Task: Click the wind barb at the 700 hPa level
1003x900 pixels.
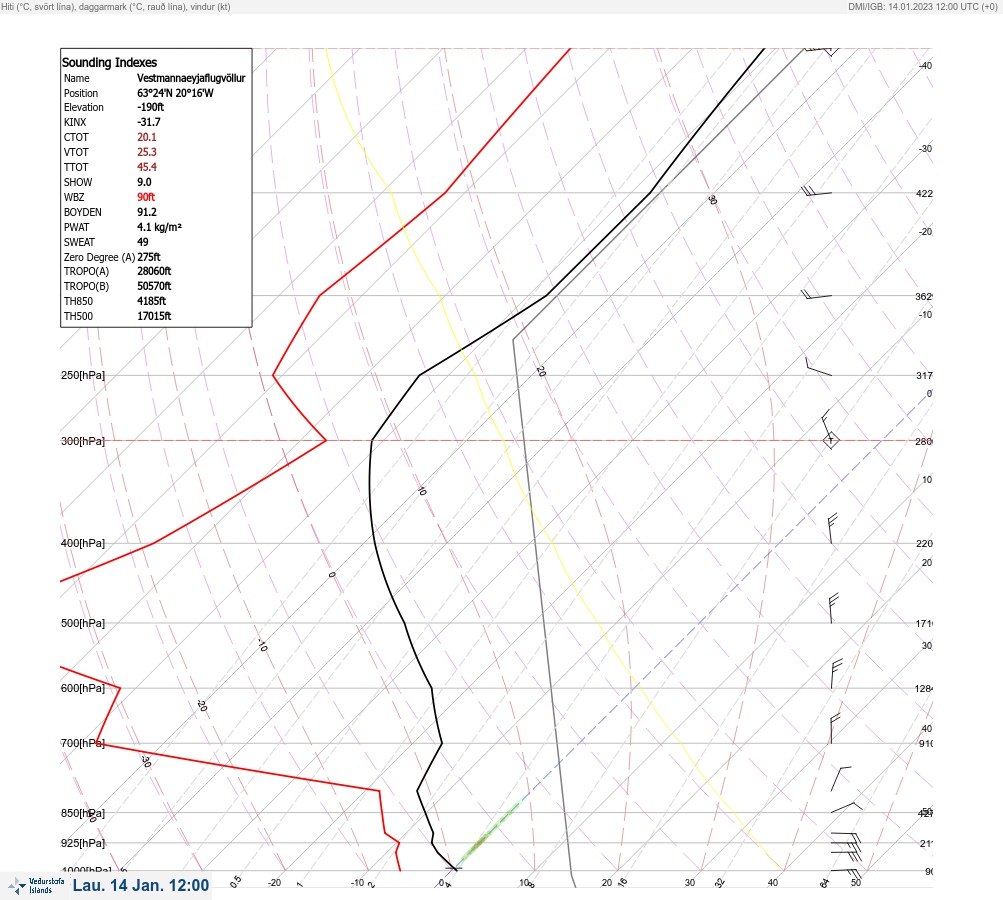Action: (835, 729)
